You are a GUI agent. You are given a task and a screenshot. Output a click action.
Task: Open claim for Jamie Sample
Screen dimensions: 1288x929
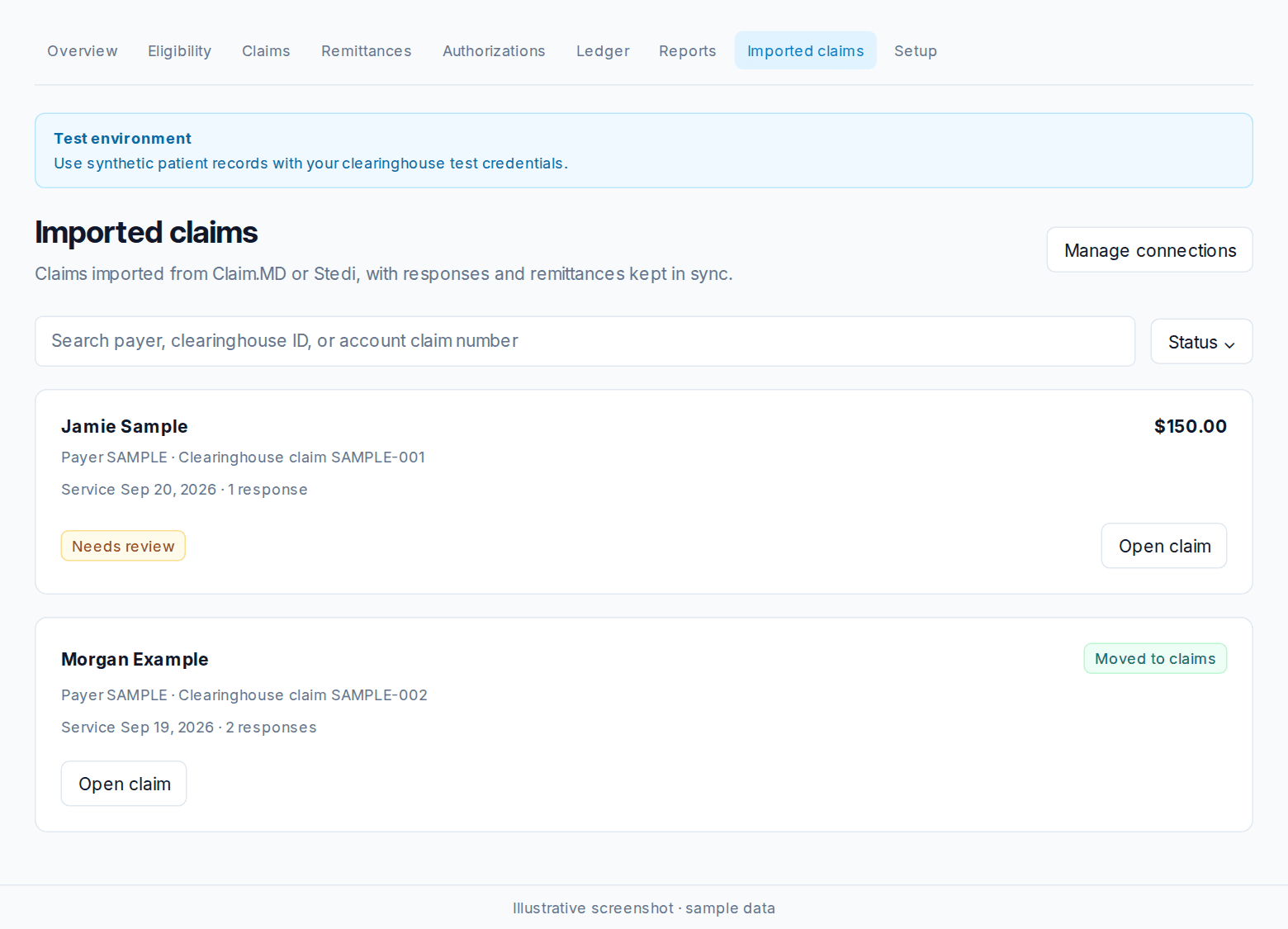[x=1164, y=546]
